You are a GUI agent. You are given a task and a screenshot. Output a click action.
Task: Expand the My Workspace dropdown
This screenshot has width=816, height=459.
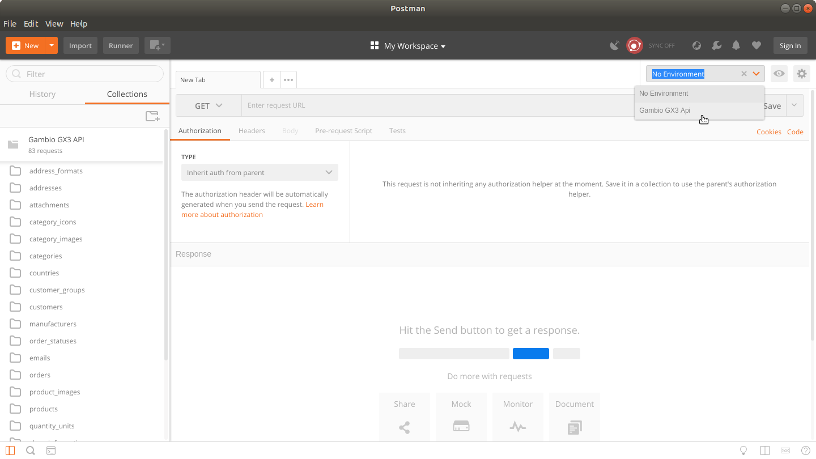[408, 45]
